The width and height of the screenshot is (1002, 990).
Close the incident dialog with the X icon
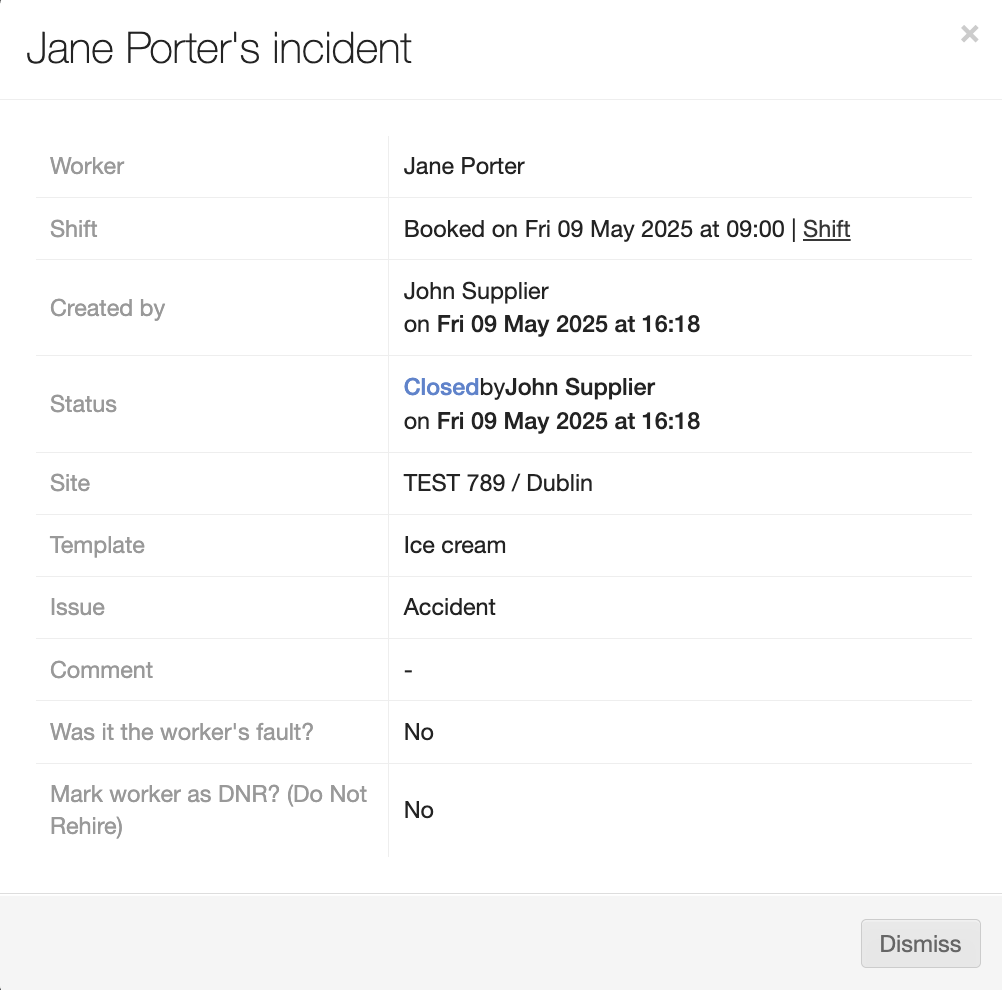tap(969, 35)
